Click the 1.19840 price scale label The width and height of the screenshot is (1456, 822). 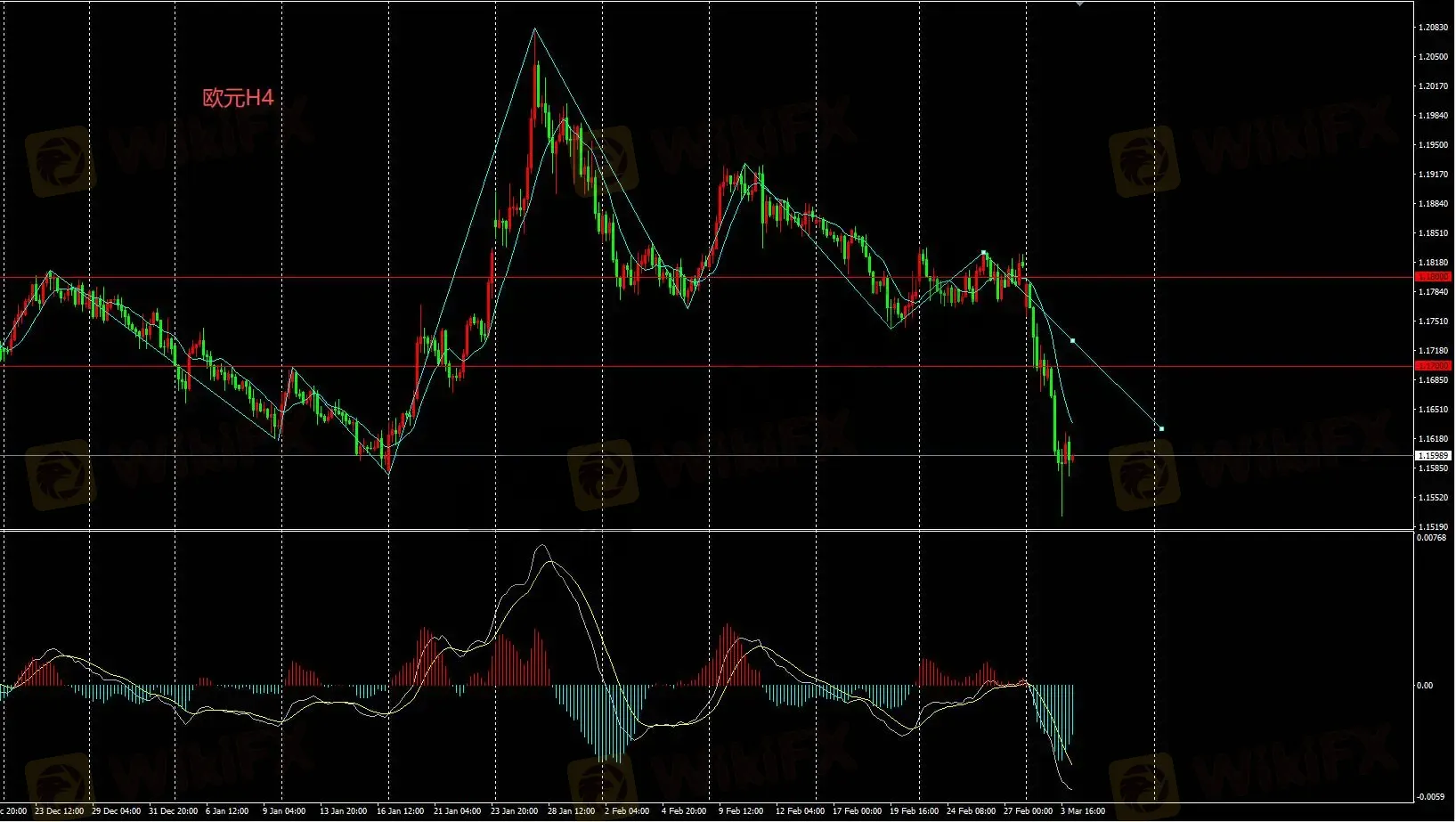point(1433,116)
